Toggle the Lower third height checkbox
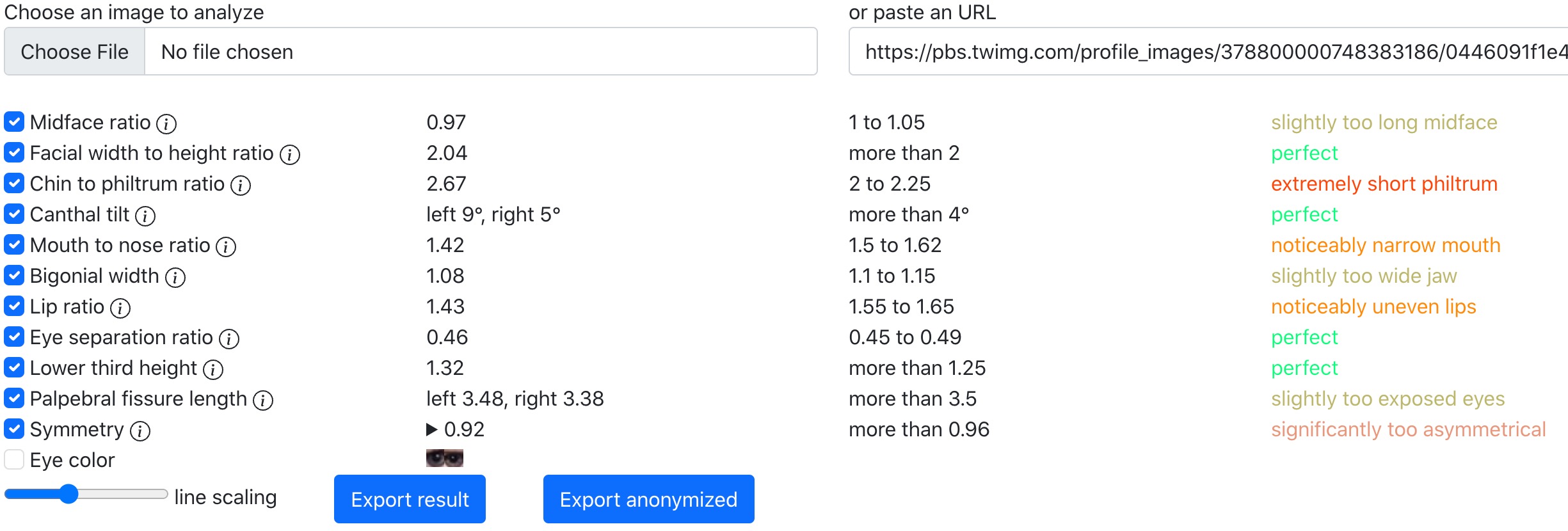The width and height of the screenshot is (1568, 531). (x=14, y=367)
